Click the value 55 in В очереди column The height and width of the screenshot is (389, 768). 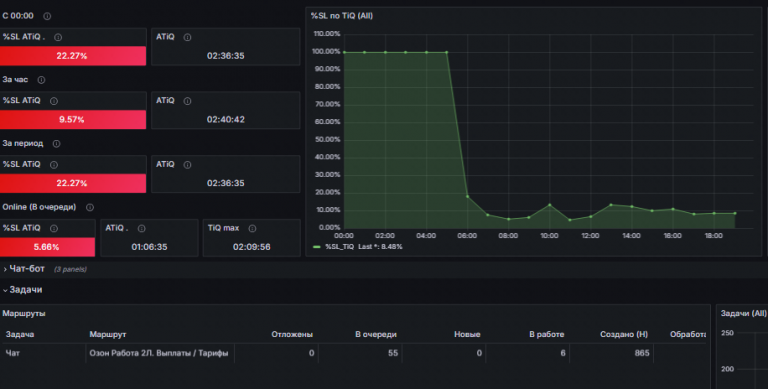point(393,353)
